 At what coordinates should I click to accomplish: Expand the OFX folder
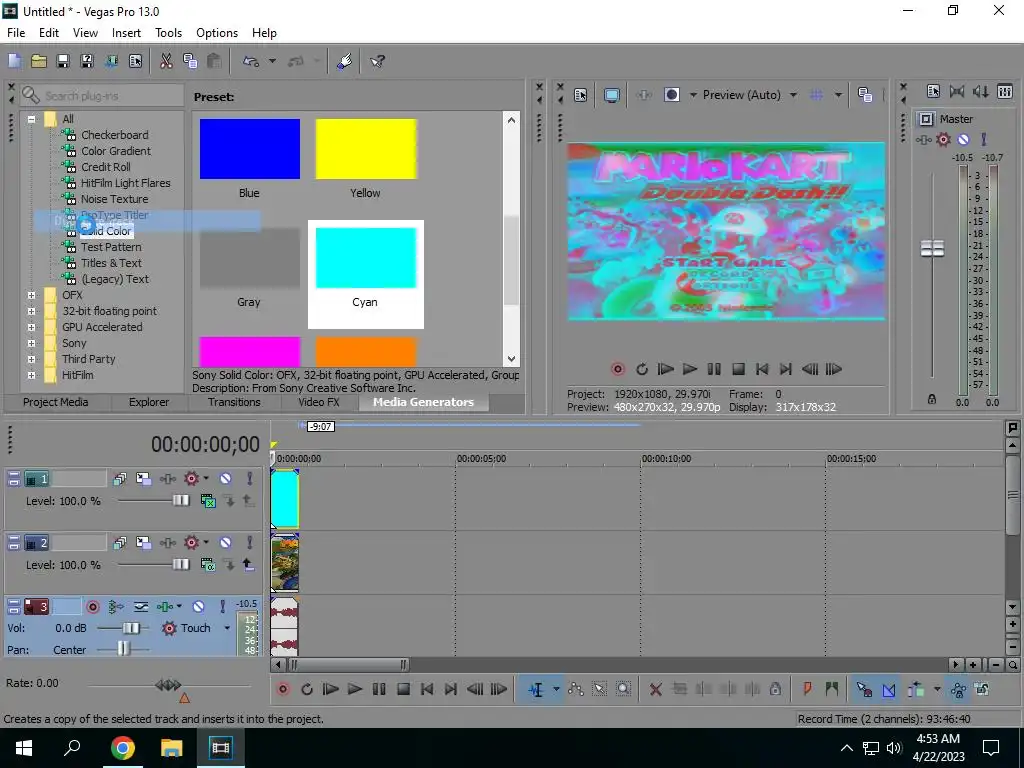[31, 295]
